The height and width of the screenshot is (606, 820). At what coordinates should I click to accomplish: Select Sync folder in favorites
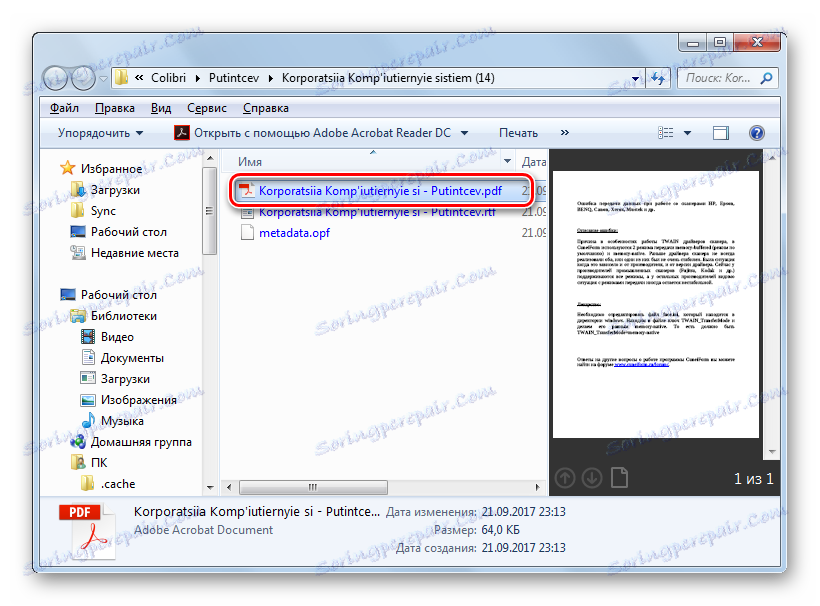click(103, 211)
